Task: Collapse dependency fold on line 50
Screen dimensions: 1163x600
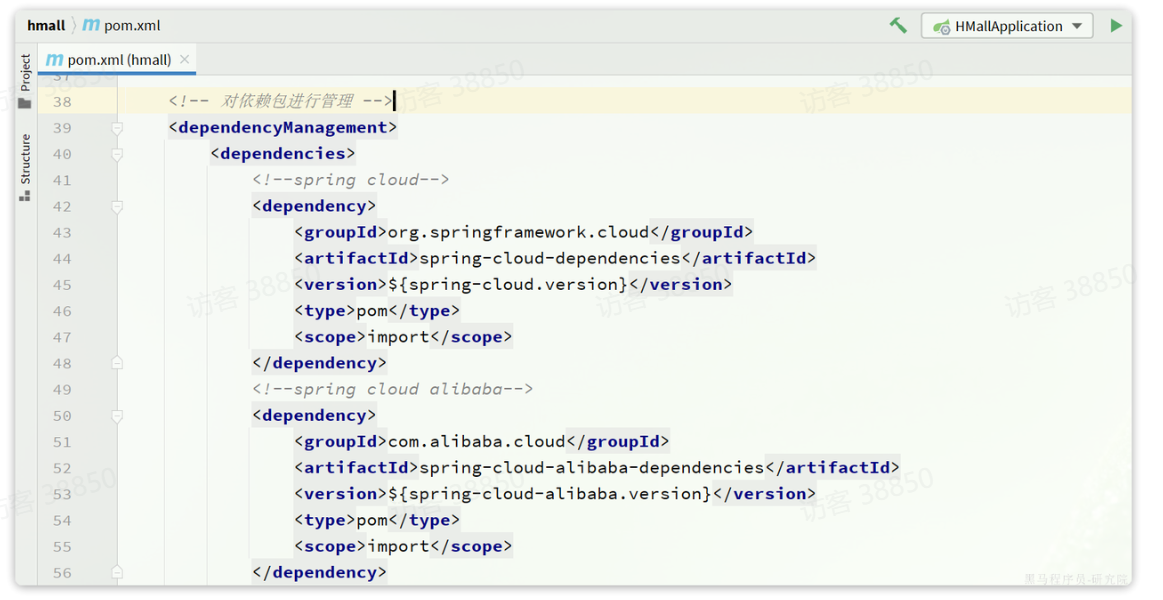Action: pos(116,416)
